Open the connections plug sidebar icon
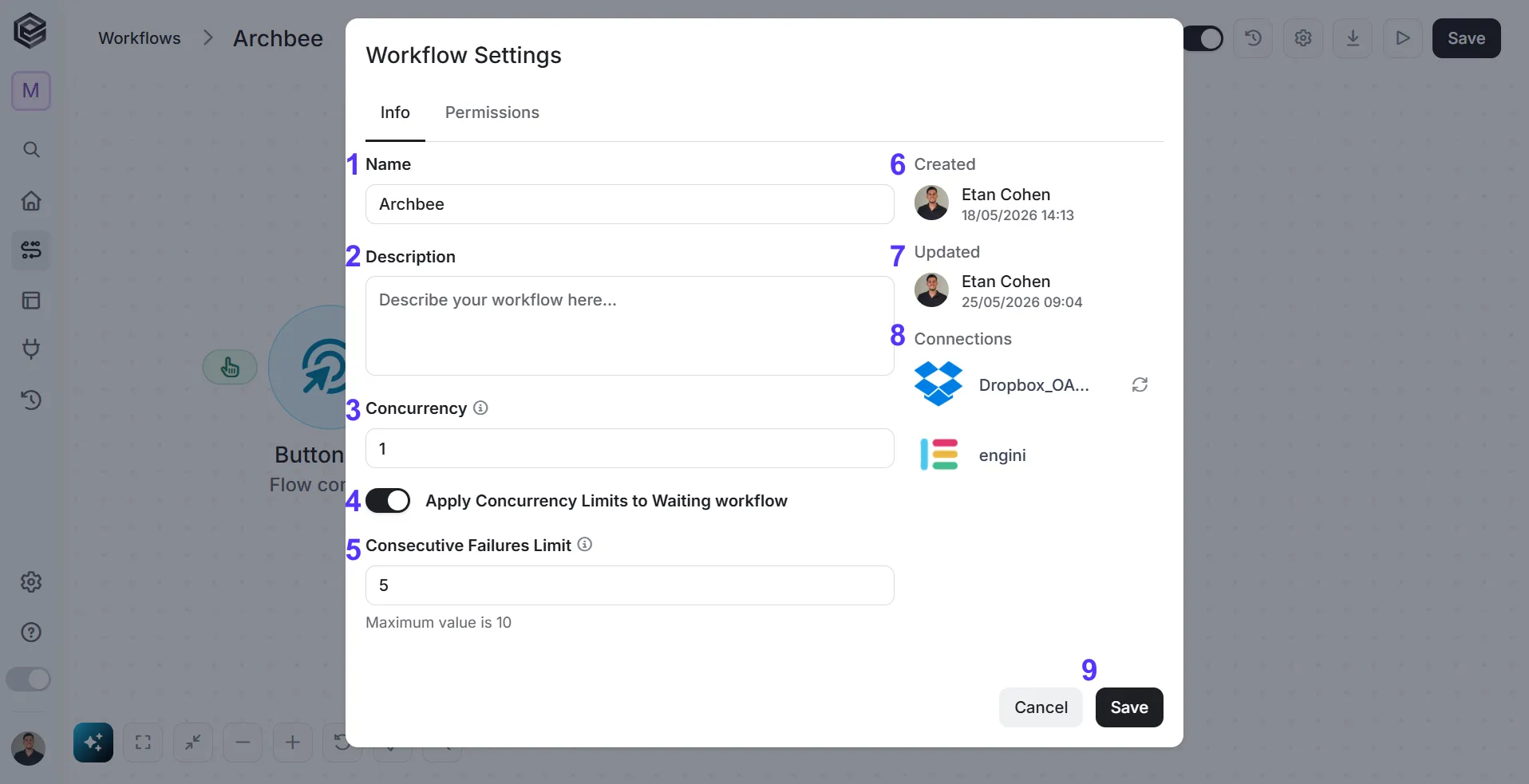1529x784 pixels. point(31,349)
